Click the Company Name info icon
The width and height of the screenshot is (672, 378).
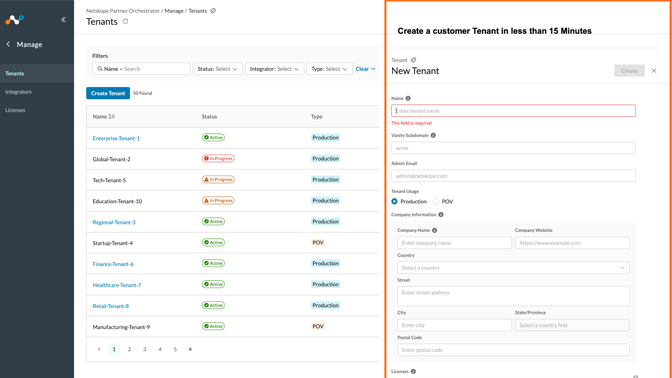pyautogui.click(x=435, y=231)
